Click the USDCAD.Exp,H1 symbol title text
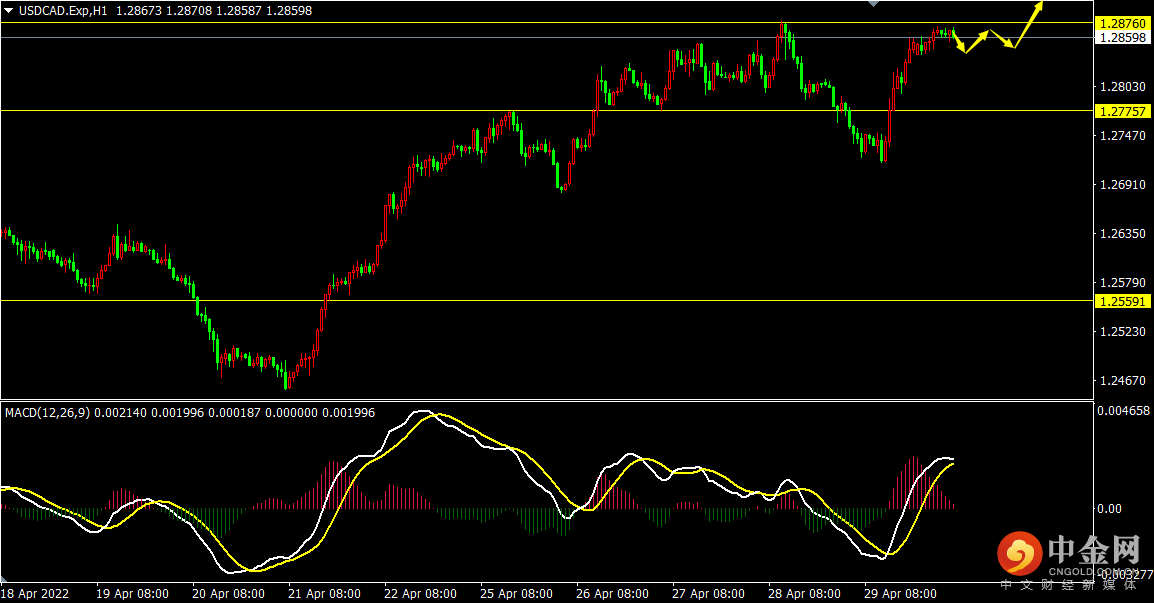This screenshot has width=1154, height=603. point(63,11)
